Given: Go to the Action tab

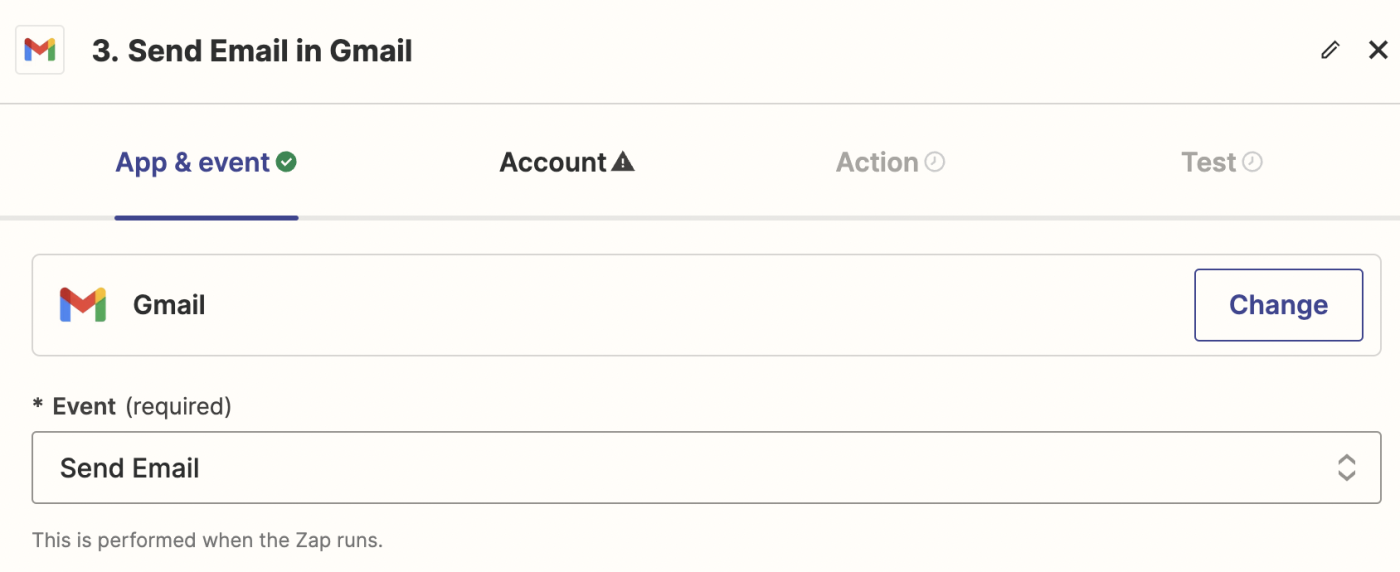Looking at the screenshot, I should pyautogui.click(x=877, y=163).
